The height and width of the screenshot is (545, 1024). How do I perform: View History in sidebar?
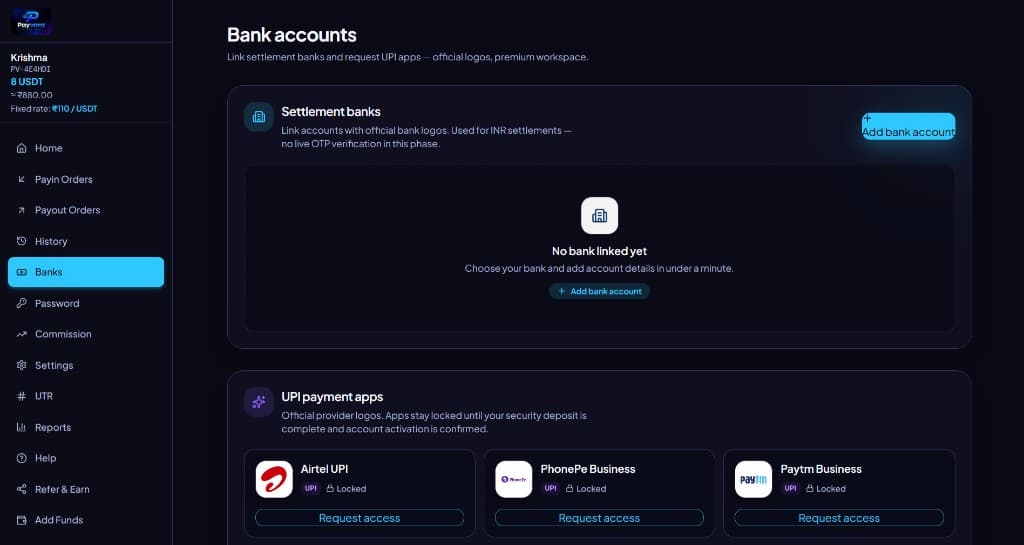[86, 241]
